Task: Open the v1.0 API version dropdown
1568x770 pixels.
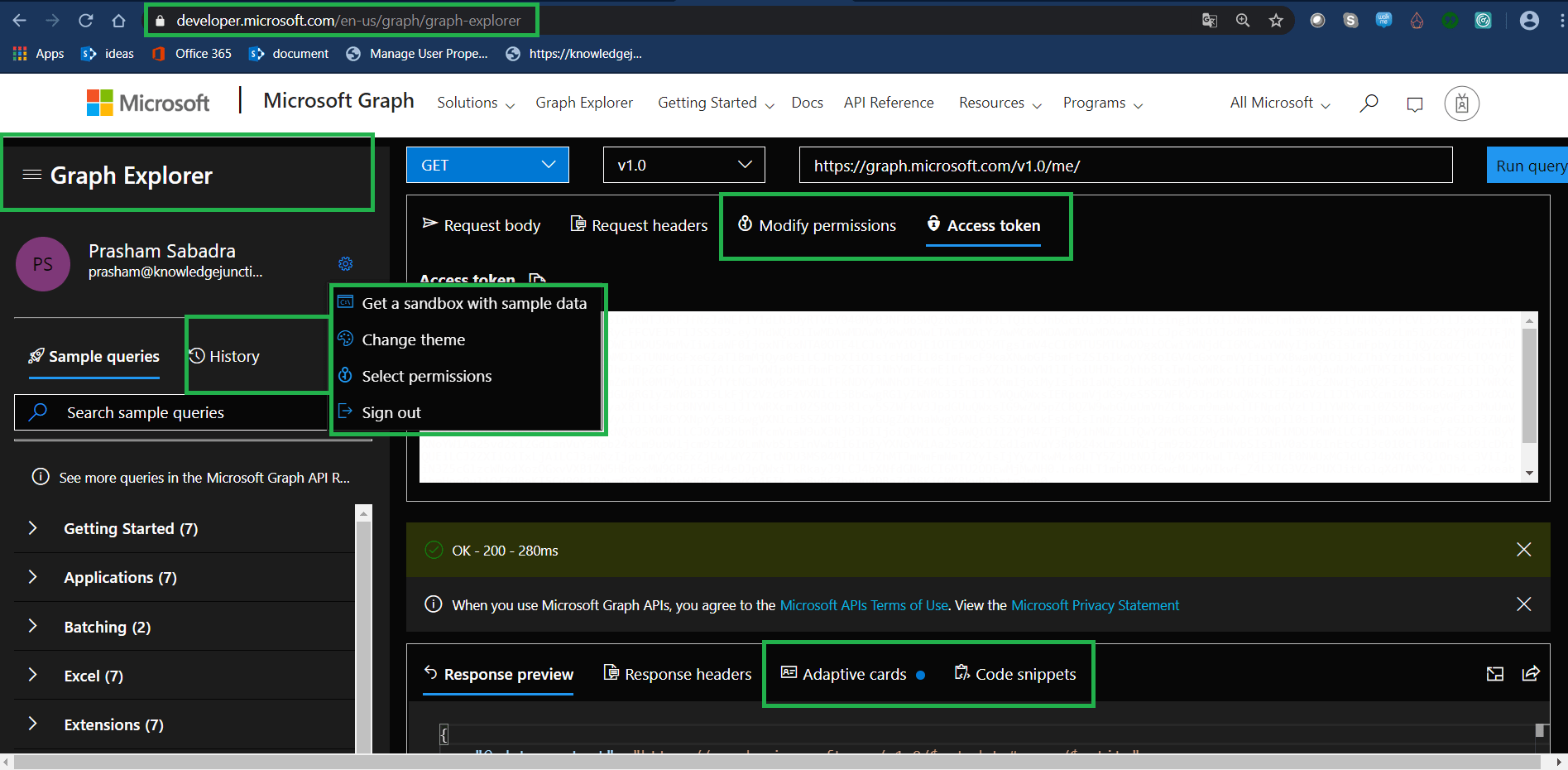Action: 683,165
